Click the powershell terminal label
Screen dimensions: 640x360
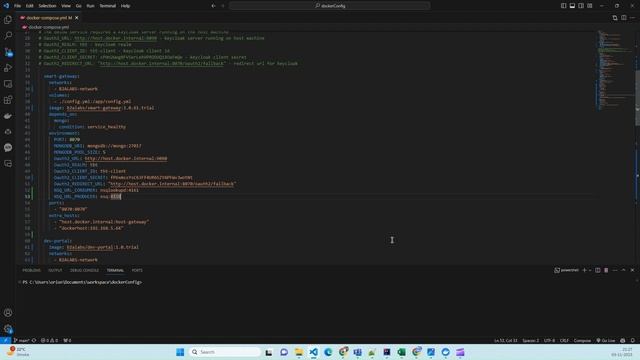[566, 270]
